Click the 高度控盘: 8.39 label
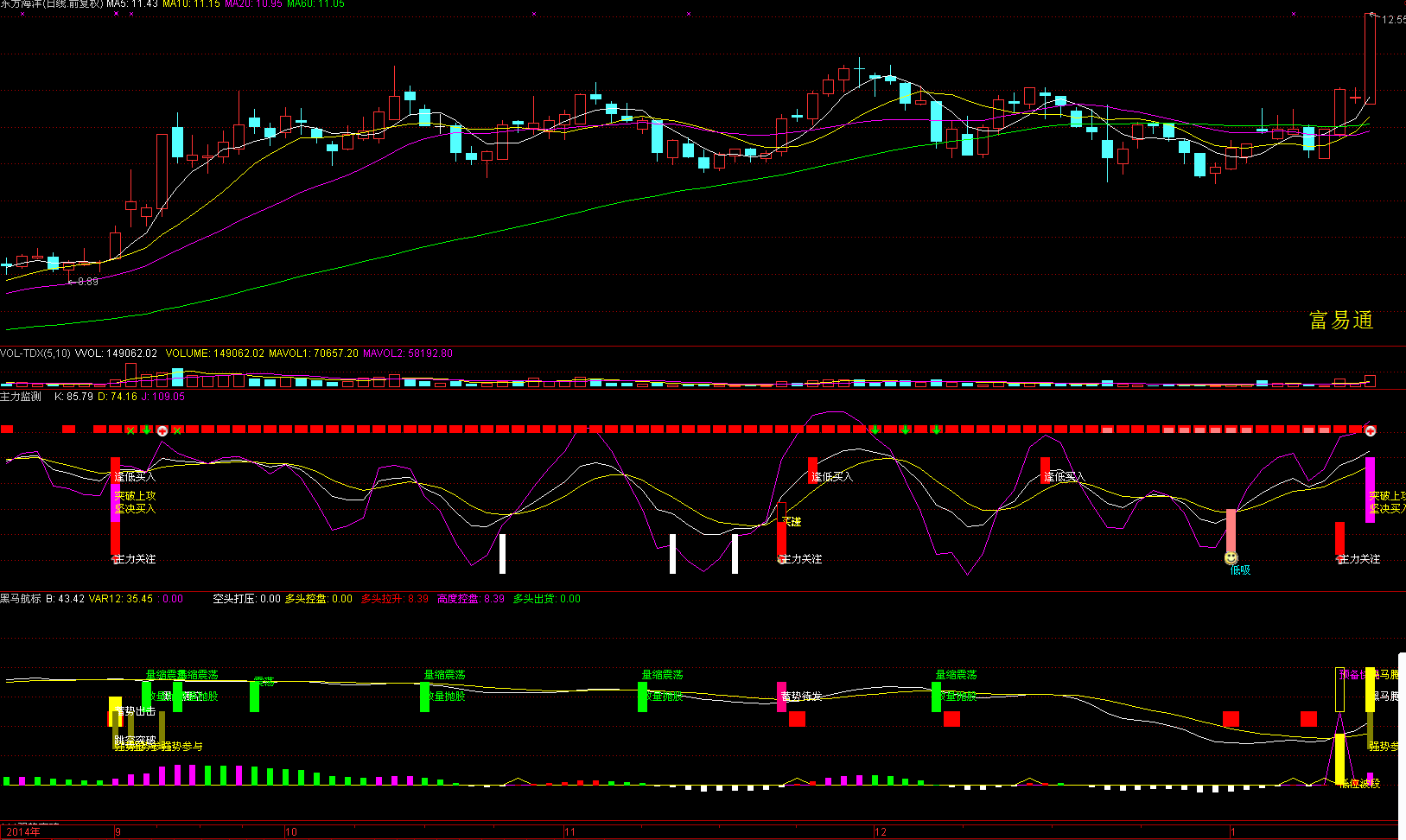Viewport: 1406px width, 840px height. 471,599
